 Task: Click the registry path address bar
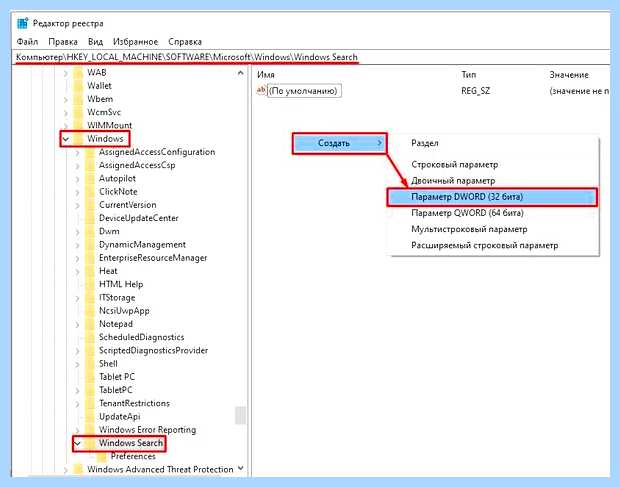(x=312, y=57)
